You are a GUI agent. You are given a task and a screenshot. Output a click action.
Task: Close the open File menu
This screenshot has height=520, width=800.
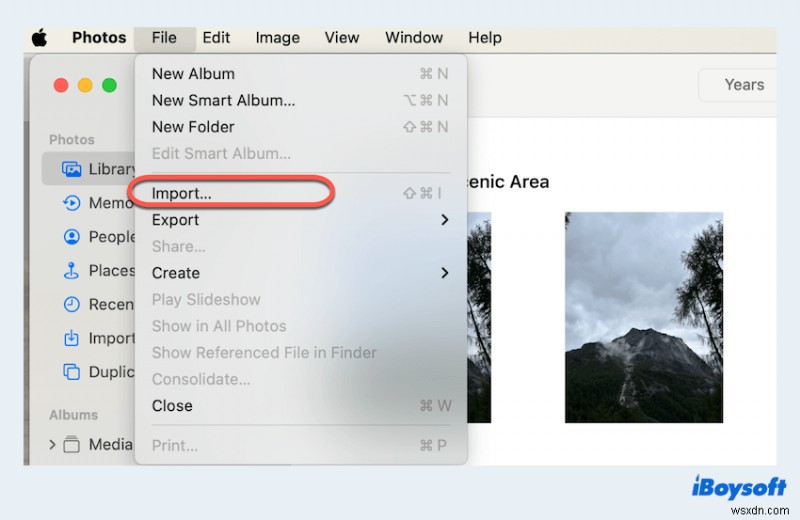click(164, 38)
